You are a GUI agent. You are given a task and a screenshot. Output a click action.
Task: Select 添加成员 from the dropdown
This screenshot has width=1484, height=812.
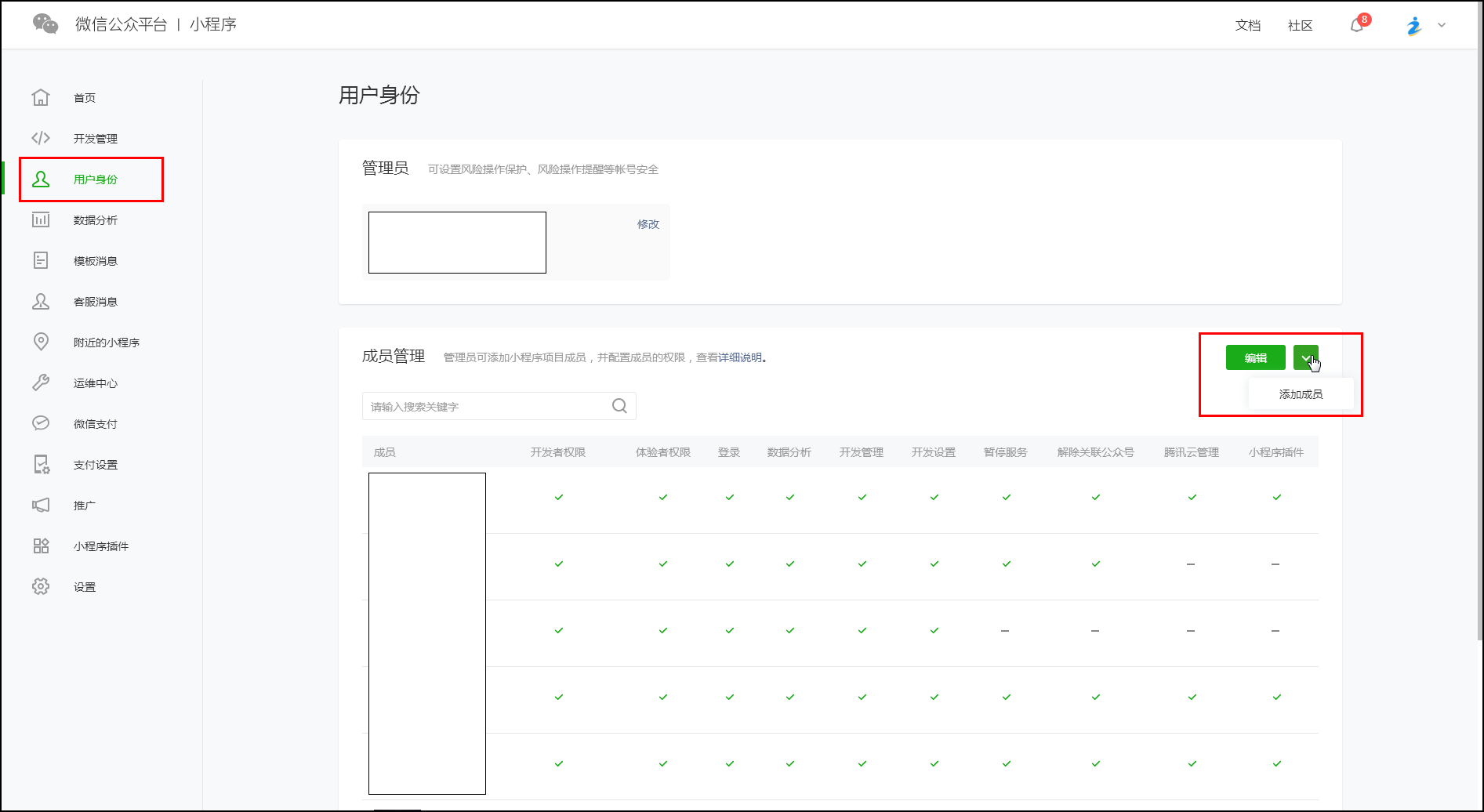[x=1300, y=394]
